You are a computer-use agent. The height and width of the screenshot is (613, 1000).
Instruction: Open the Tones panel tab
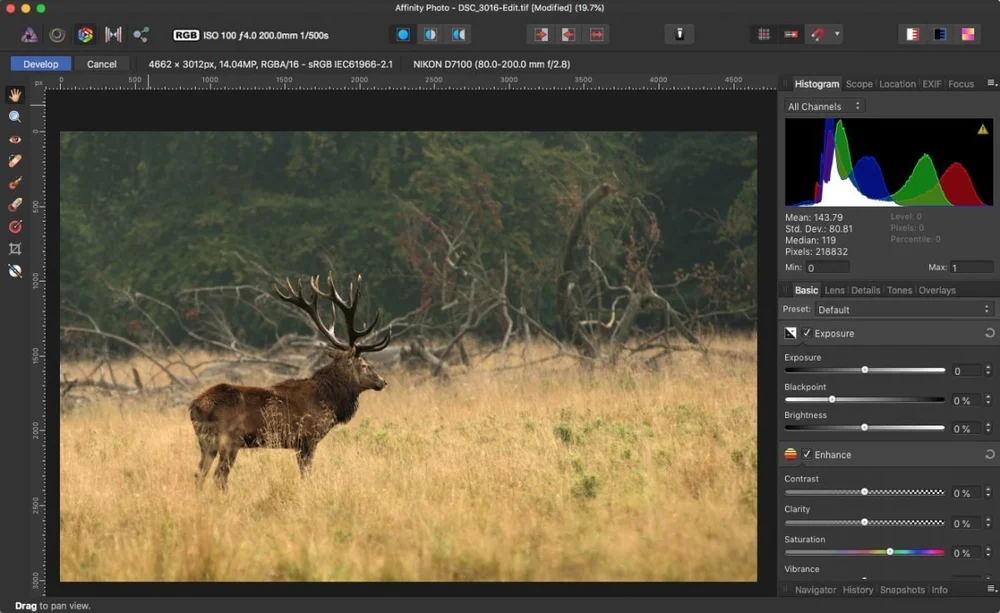(x=899, y=289)
